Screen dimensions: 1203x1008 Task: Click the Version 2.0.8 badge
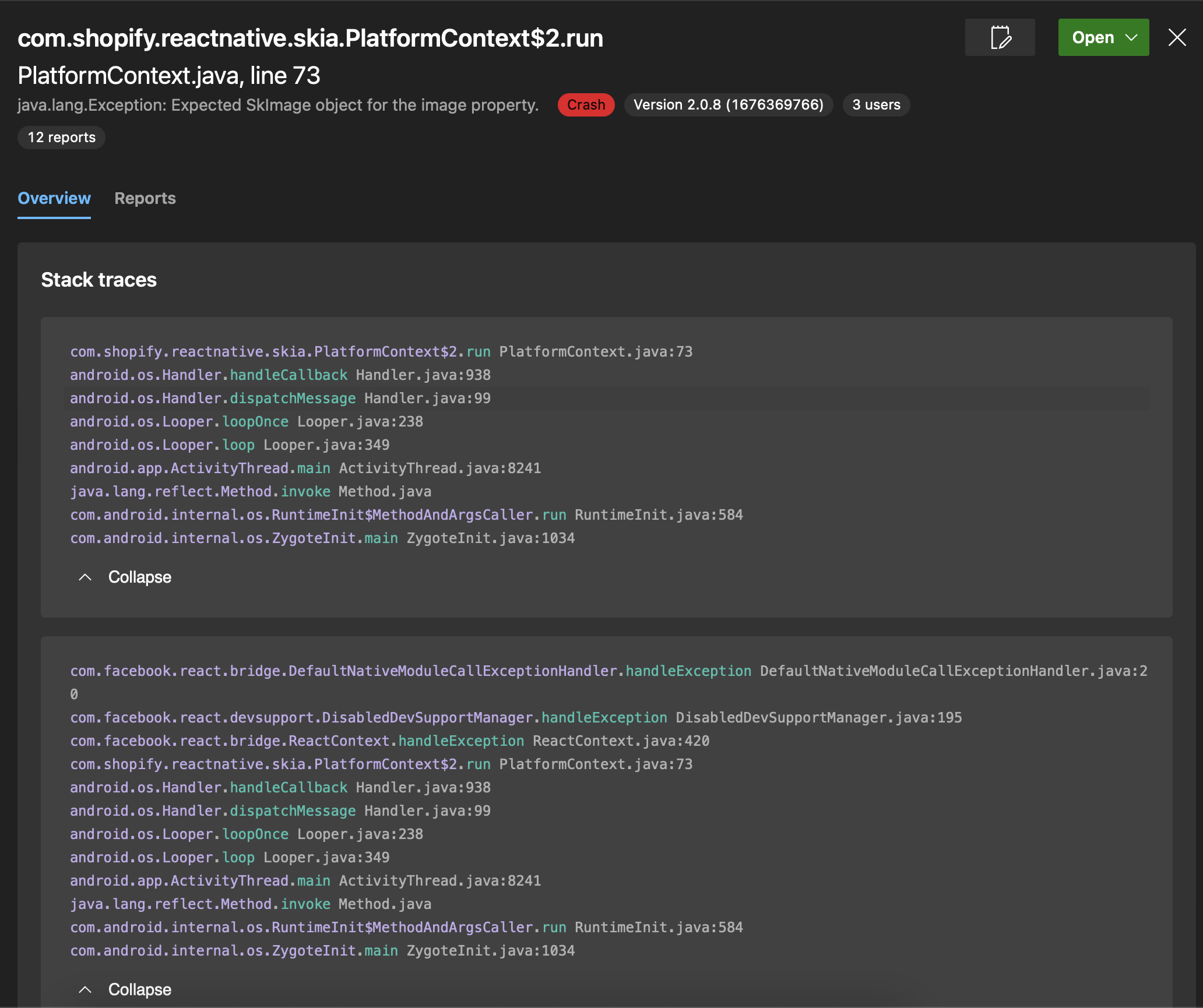pyautogui.click(x=728, y=105)
